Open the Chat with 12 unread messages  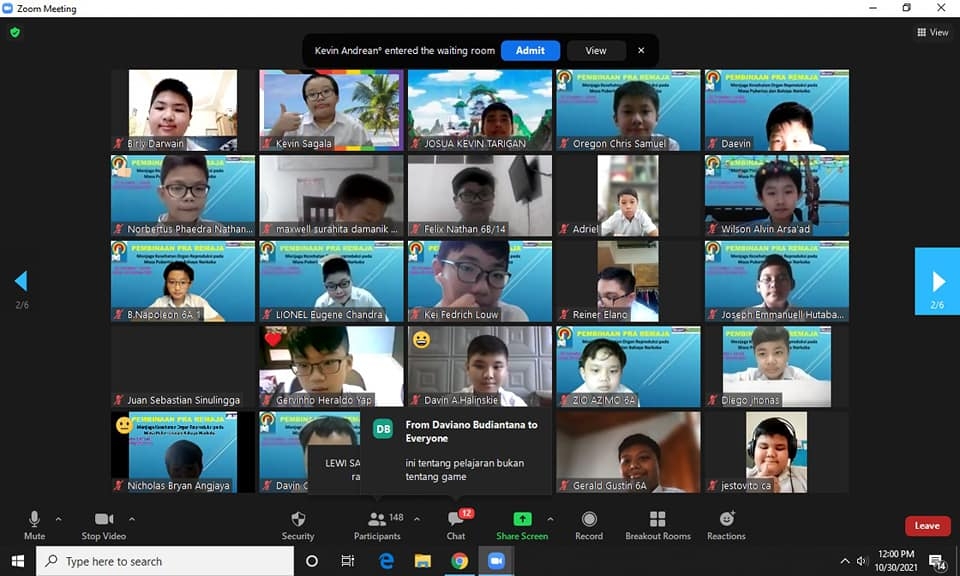456,524
